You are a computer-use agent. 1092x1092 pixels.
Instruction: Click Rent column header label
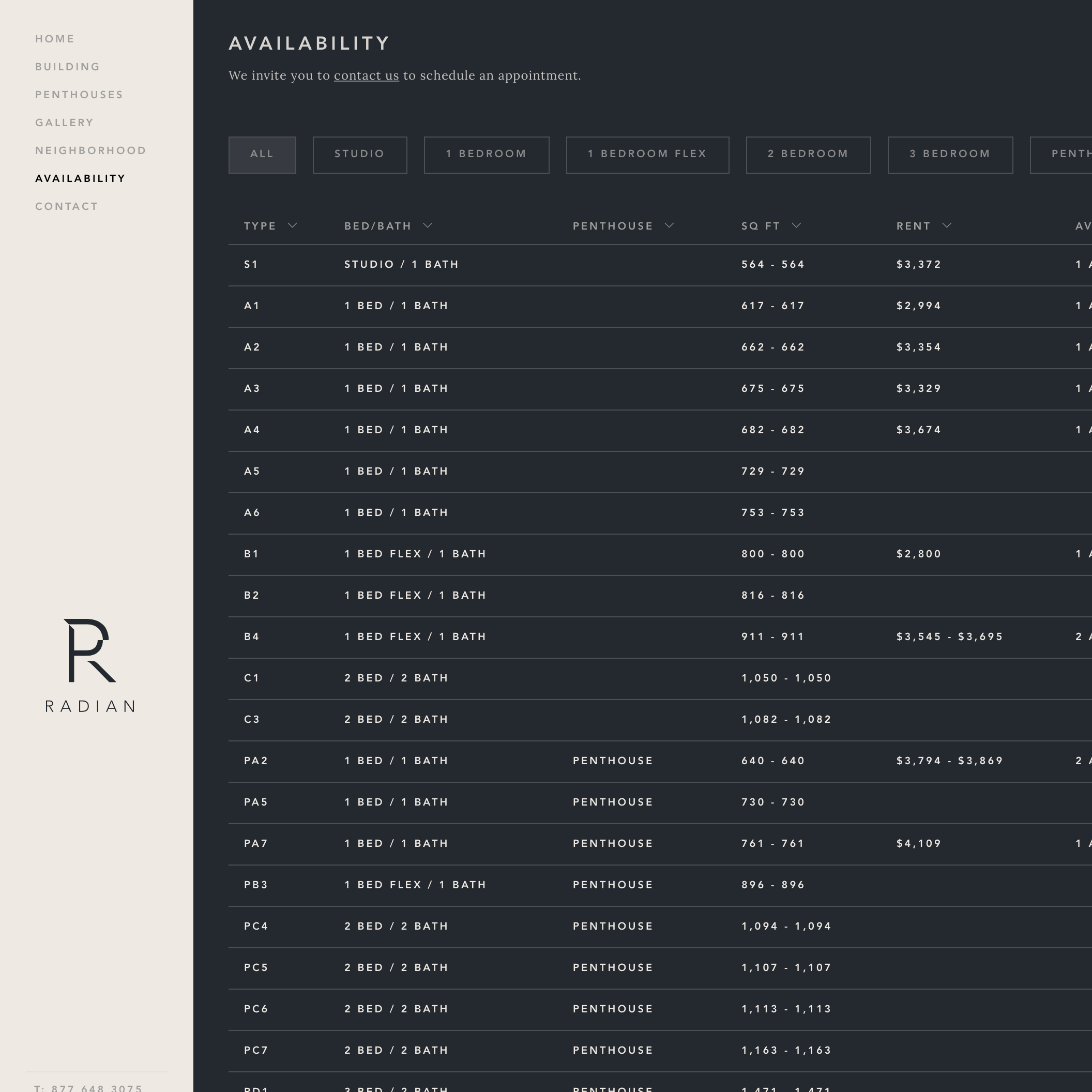[x=914, y=226]
